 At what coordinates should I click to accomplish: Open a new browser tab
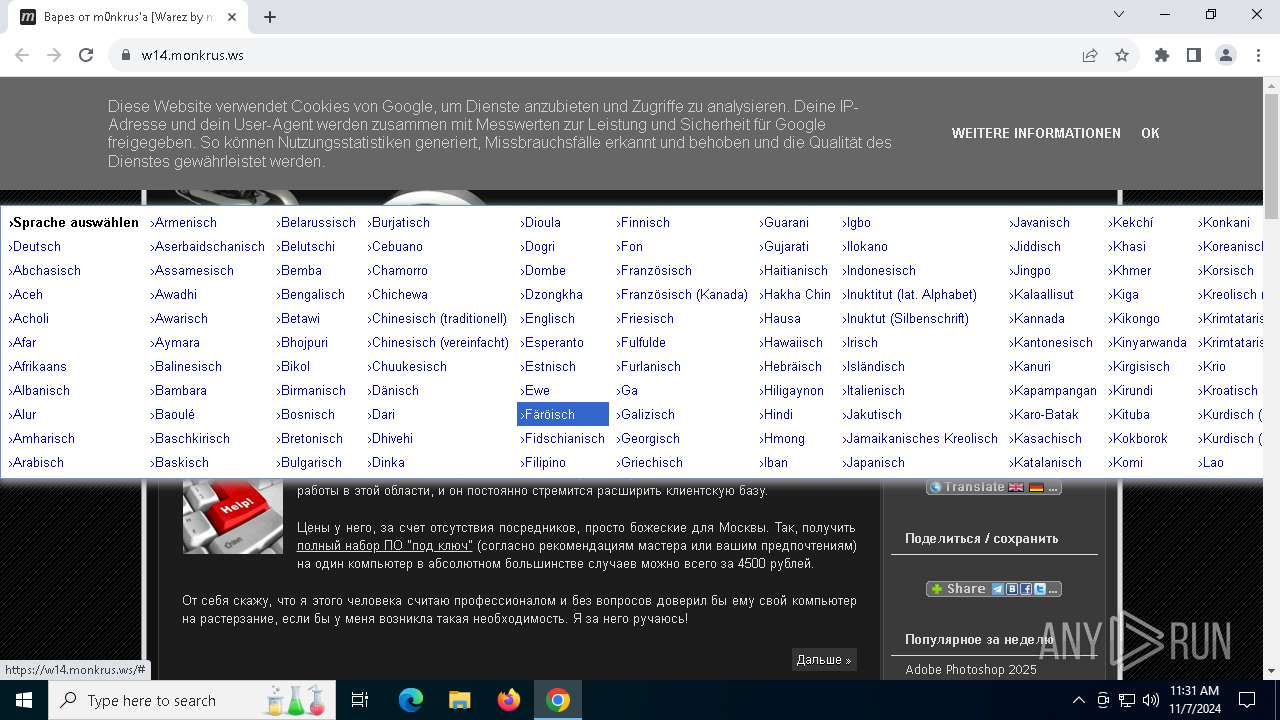270,17
